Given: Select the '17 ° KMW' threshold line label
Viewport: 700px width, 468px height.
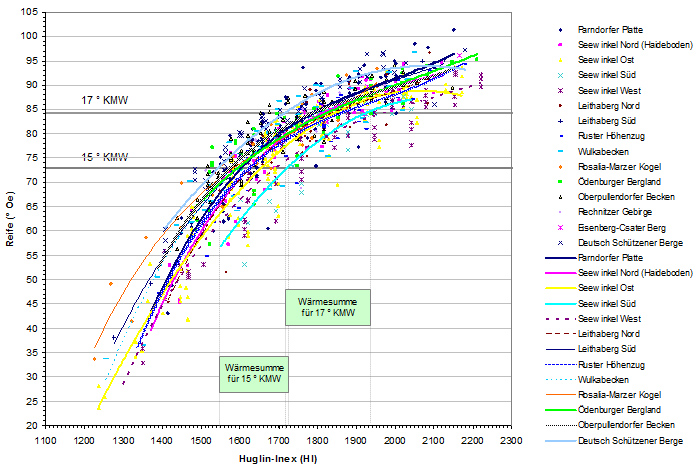Looking at the screenshot, I should tap(104, 100).
